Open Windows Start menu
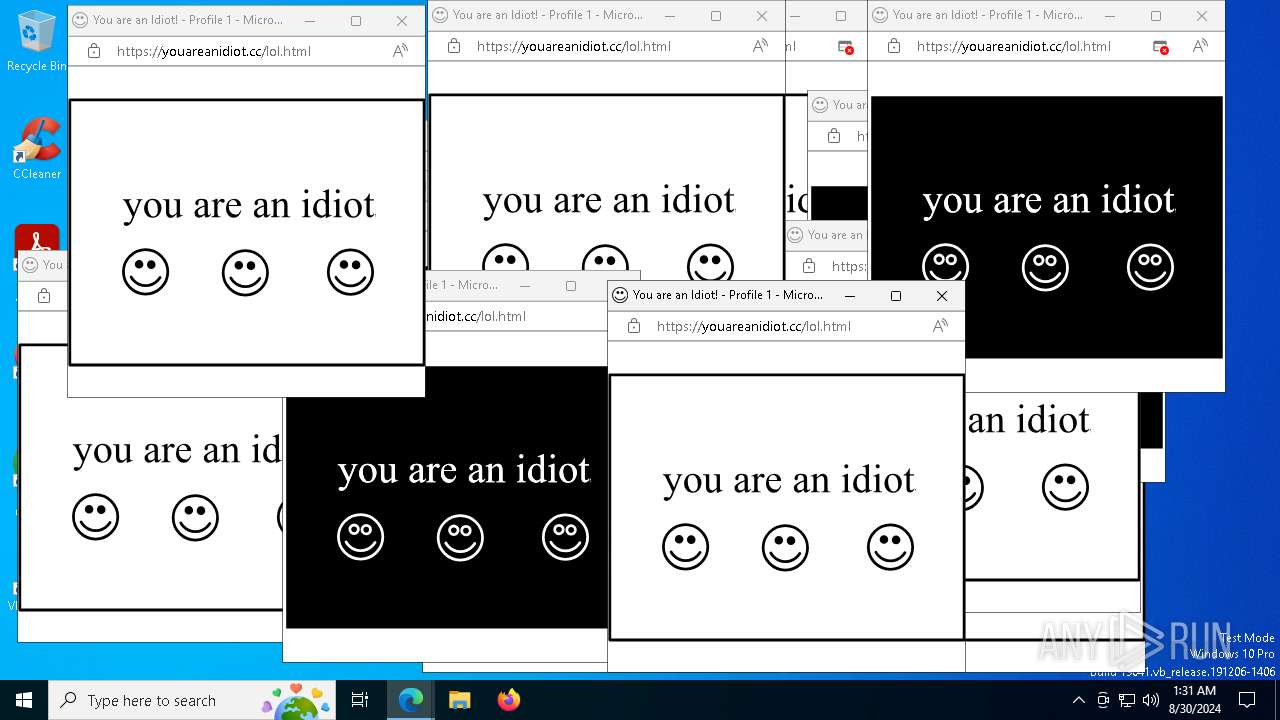The height and width of the screenshot is (720, 1280). [x=24, y=700]
